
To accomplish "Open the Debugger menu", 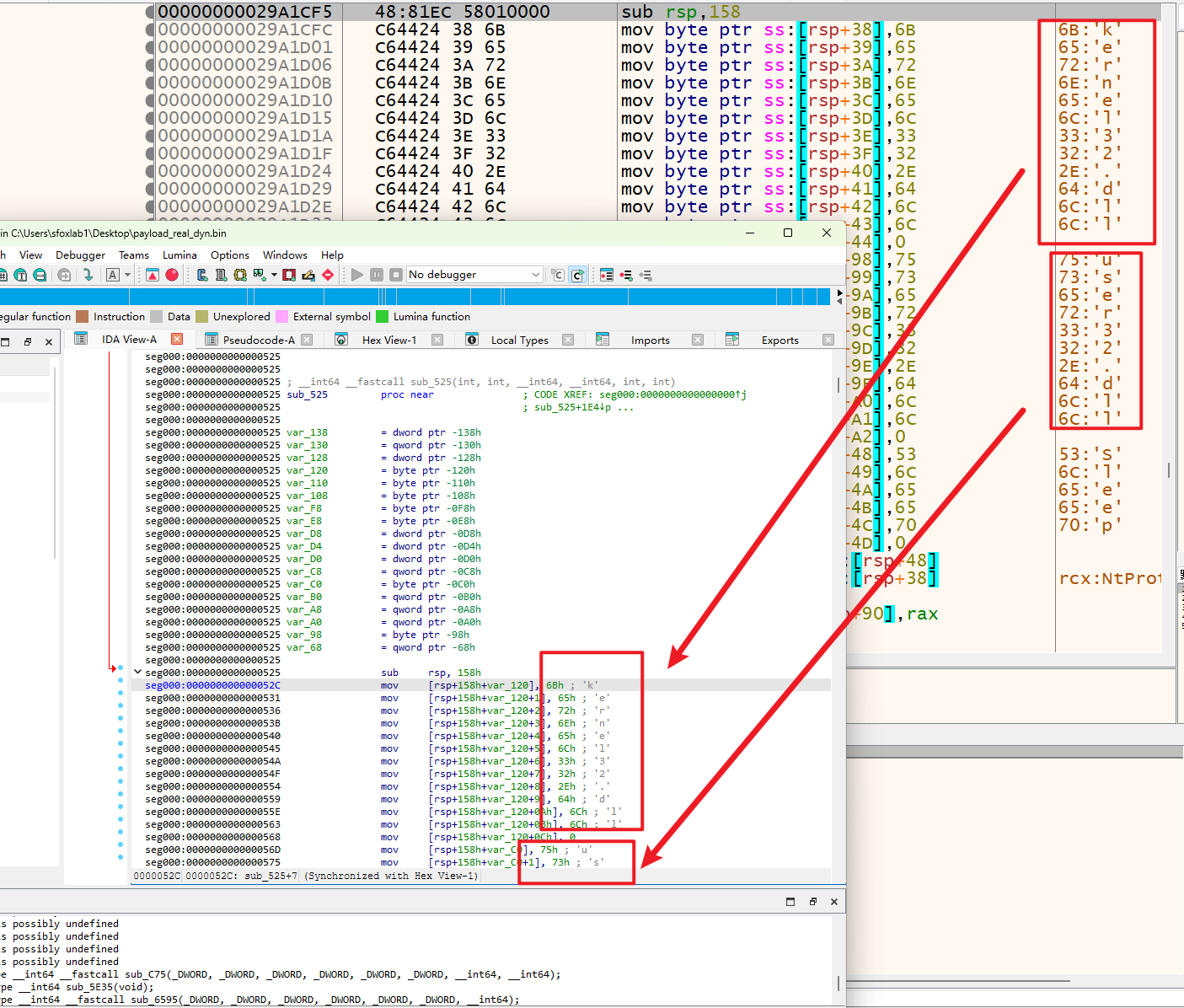I will 80,255.
